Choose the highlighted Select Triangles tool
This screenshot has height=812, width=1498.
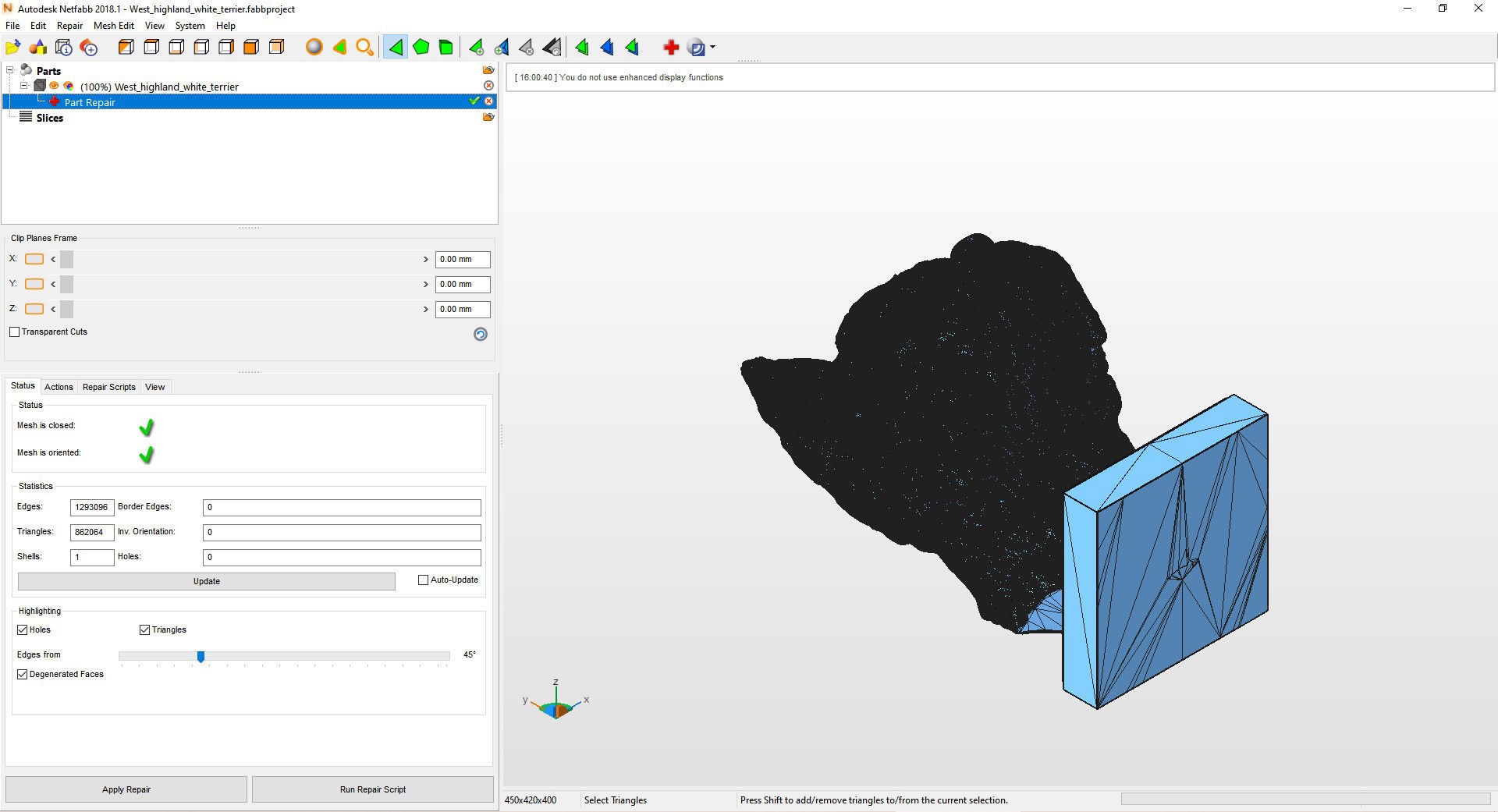pyautogui.click(x=396, y=48)
